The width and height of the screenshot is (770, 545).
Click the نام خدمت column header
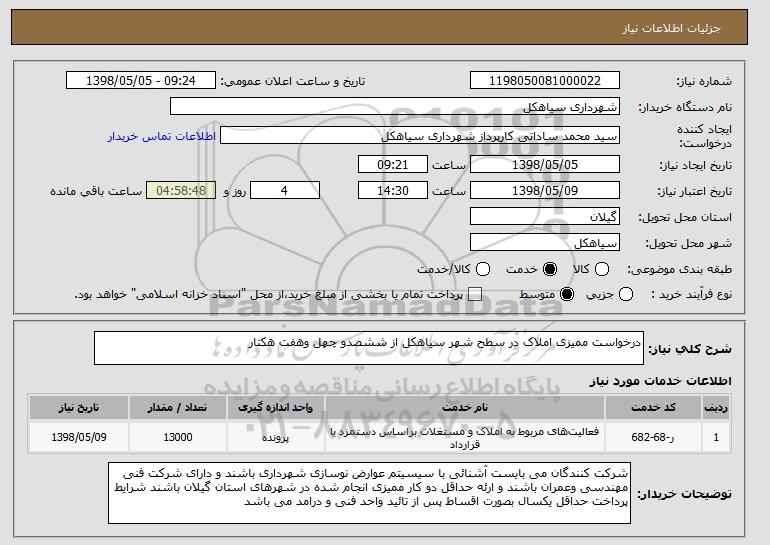coord(465,408)
